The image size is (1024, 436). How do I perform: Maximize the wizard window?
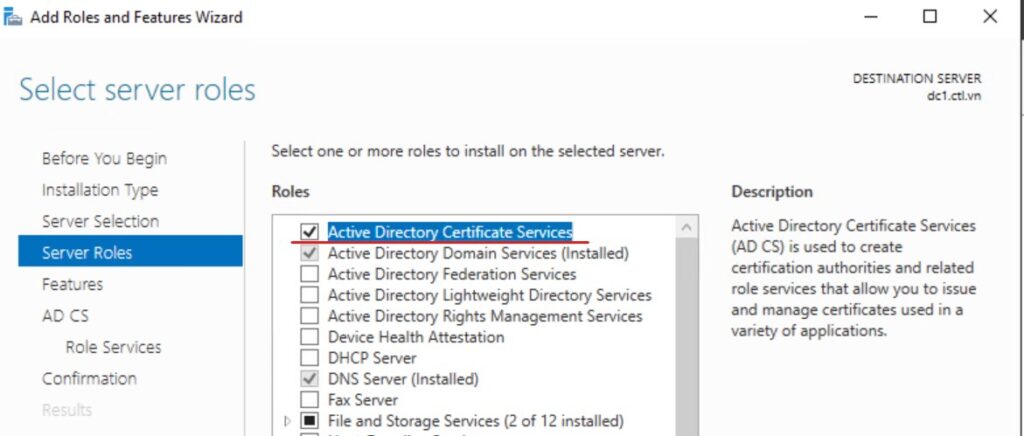click(x=930, y=17)
